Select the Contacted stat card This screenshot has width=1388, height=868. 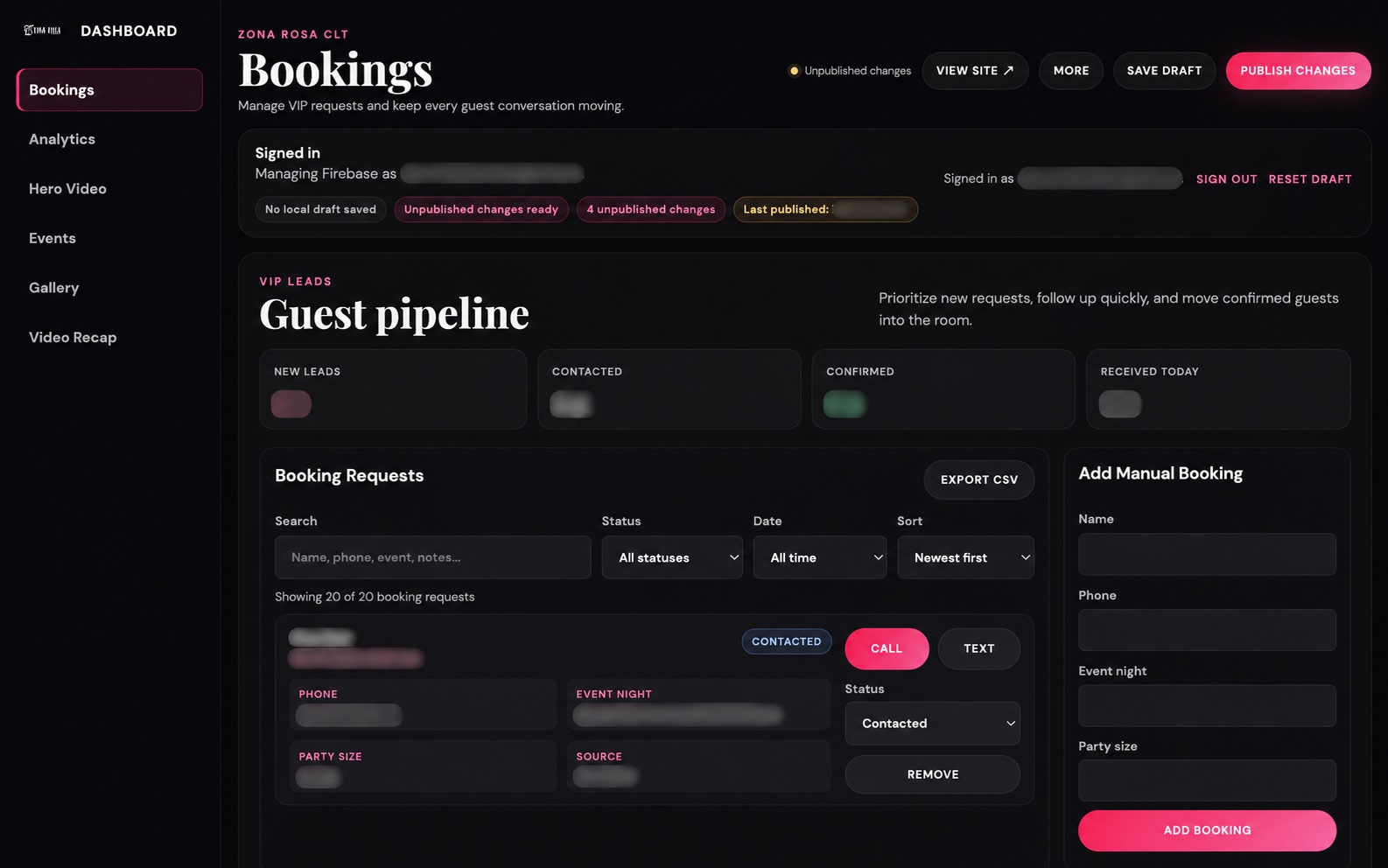tap(669, 389)
